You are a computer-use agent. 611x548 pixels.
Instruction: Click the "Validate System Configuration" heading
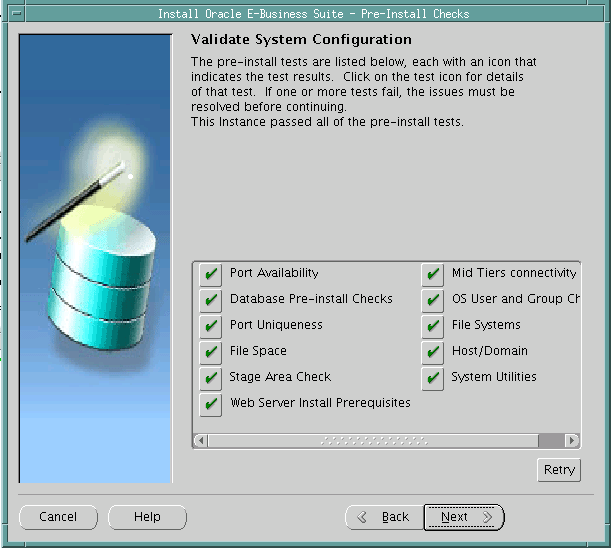(301, 40)
